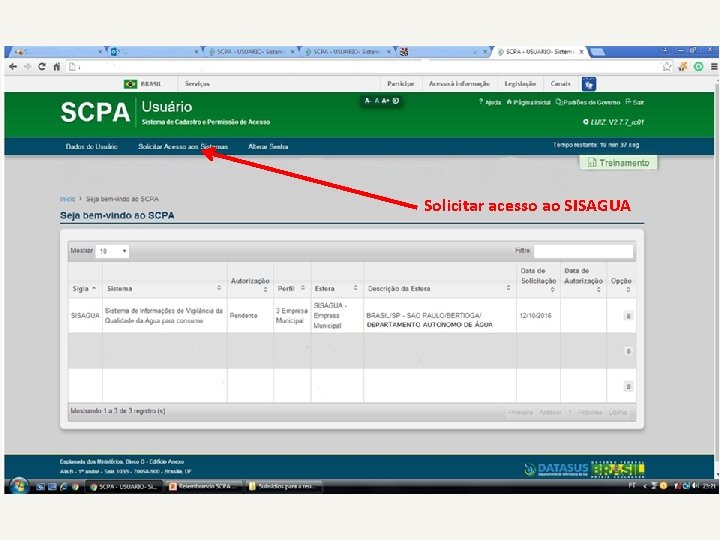The image size is (720, 540).
Task: Click the Brazil flag BRASIL logo
Action: 142,84
